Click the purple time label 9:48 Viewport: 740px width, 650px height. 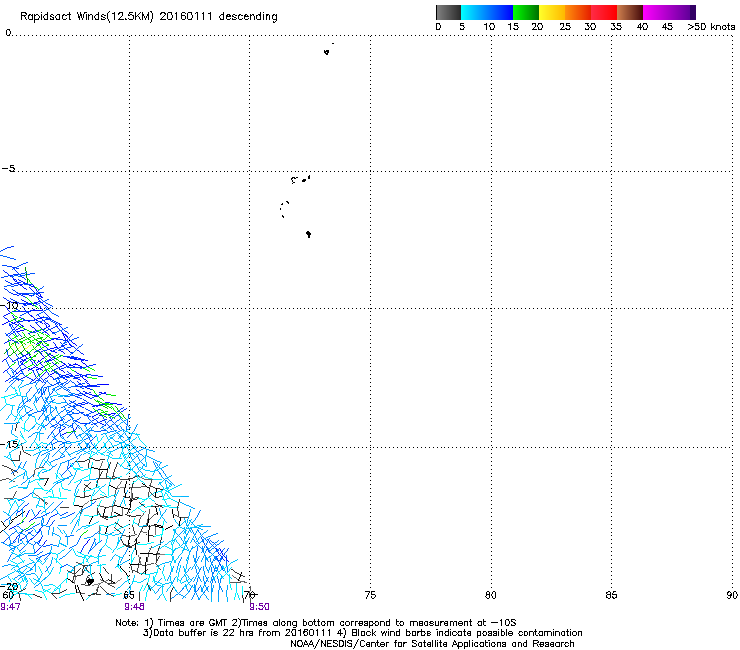coord(135,607)
